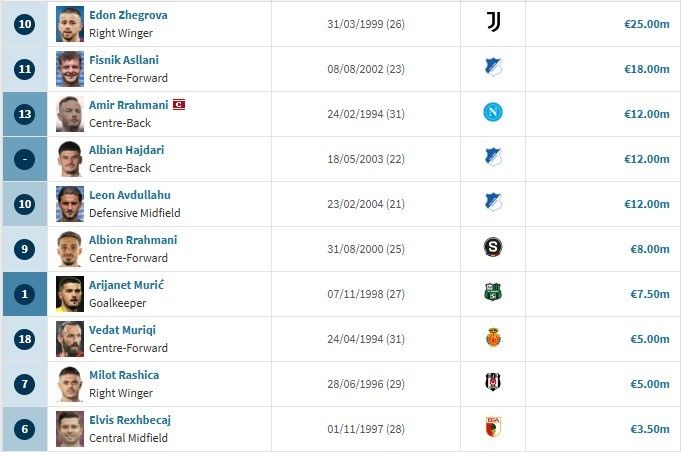
Task: Click the Juventus club logo
Action: 492,23
